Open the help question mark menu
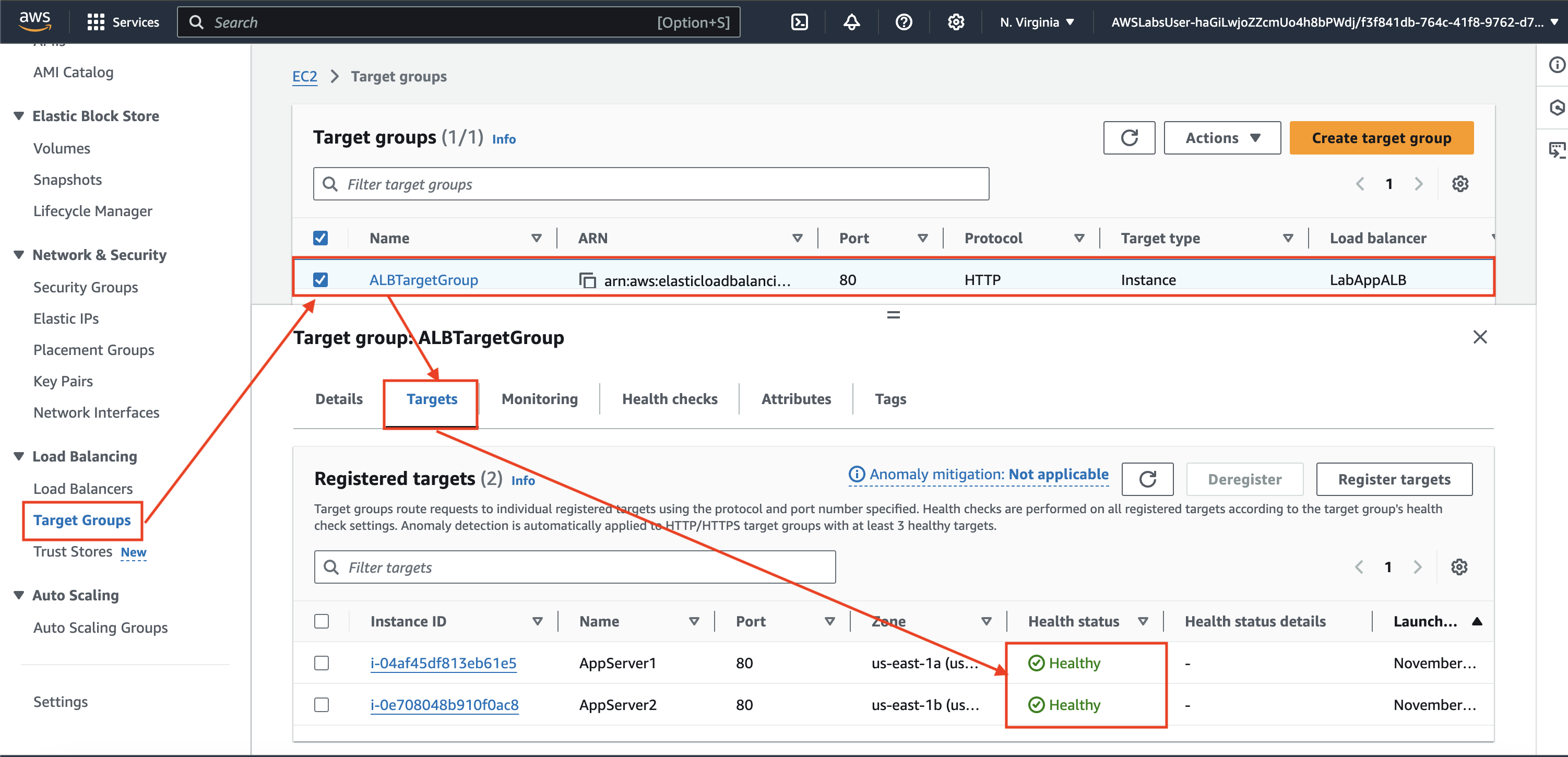Screen dimensions: 1568x757 click(904, 22)
